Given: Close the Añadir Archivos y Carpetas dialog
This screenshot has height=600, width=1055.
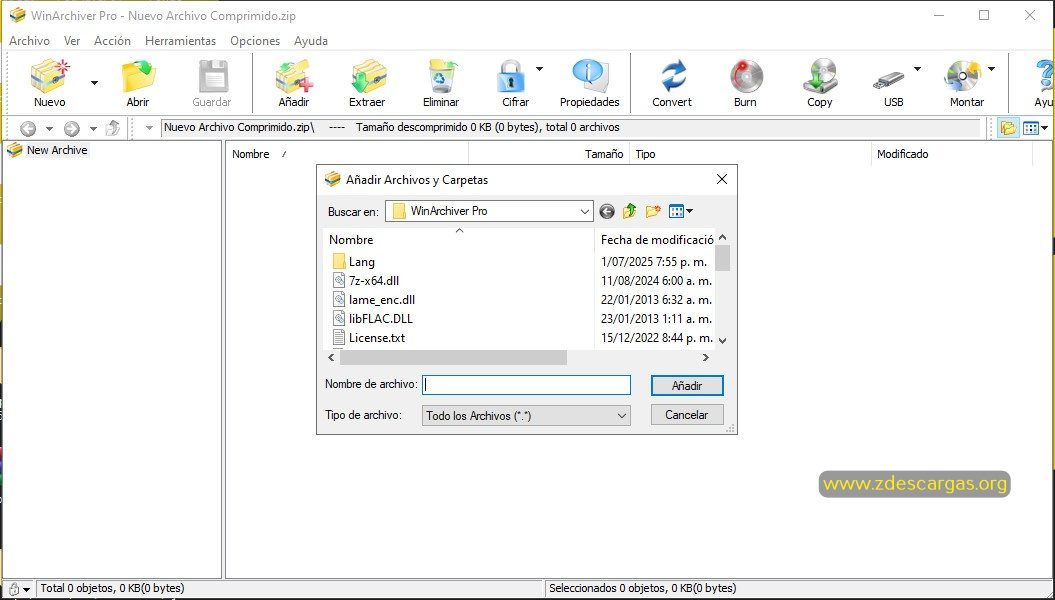Looking at the screenshot, I should click(722, 180).
